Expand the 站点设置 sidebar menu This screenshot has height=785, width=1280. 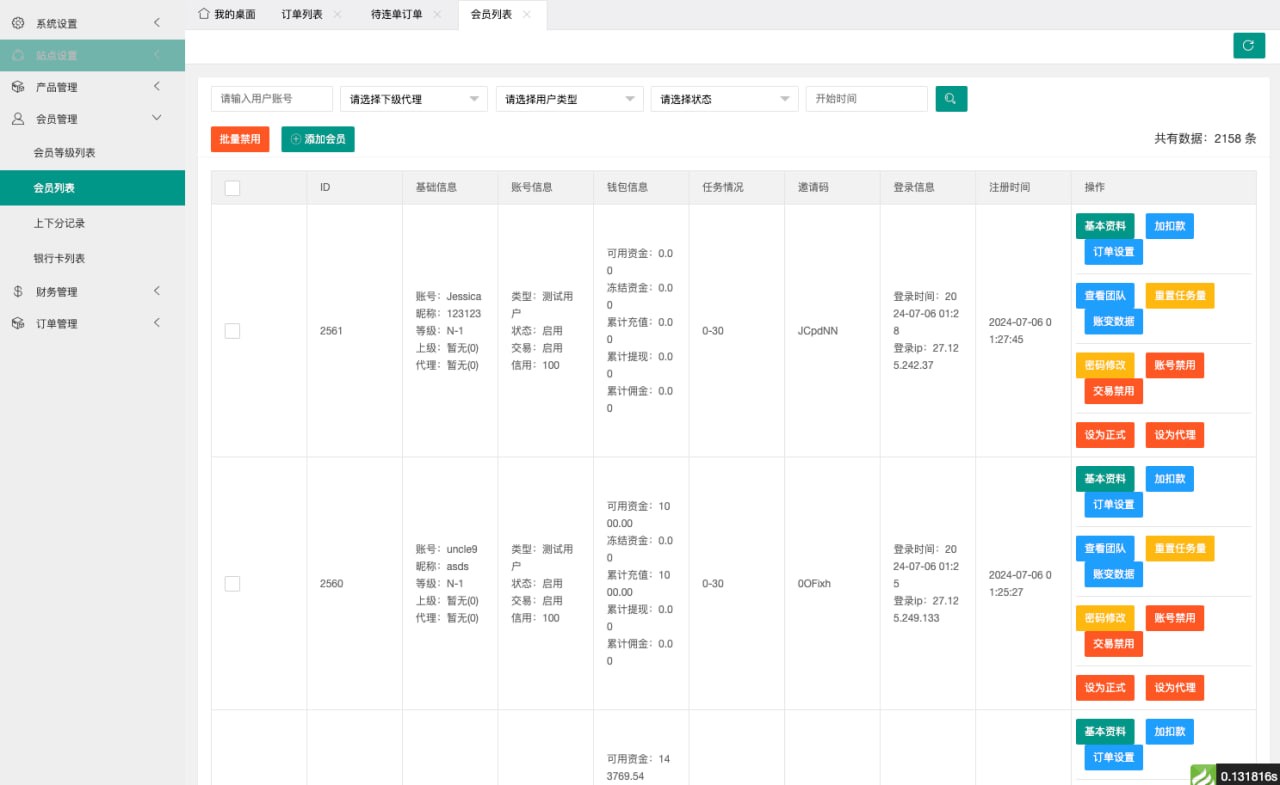click(92, 55)
